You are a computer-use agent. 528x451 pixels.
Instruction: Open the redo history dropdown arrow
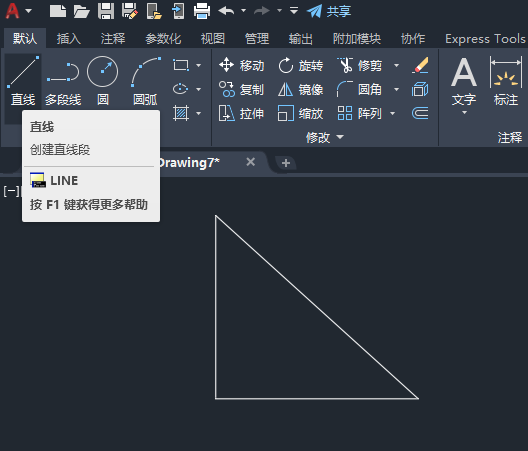(279, 11)
